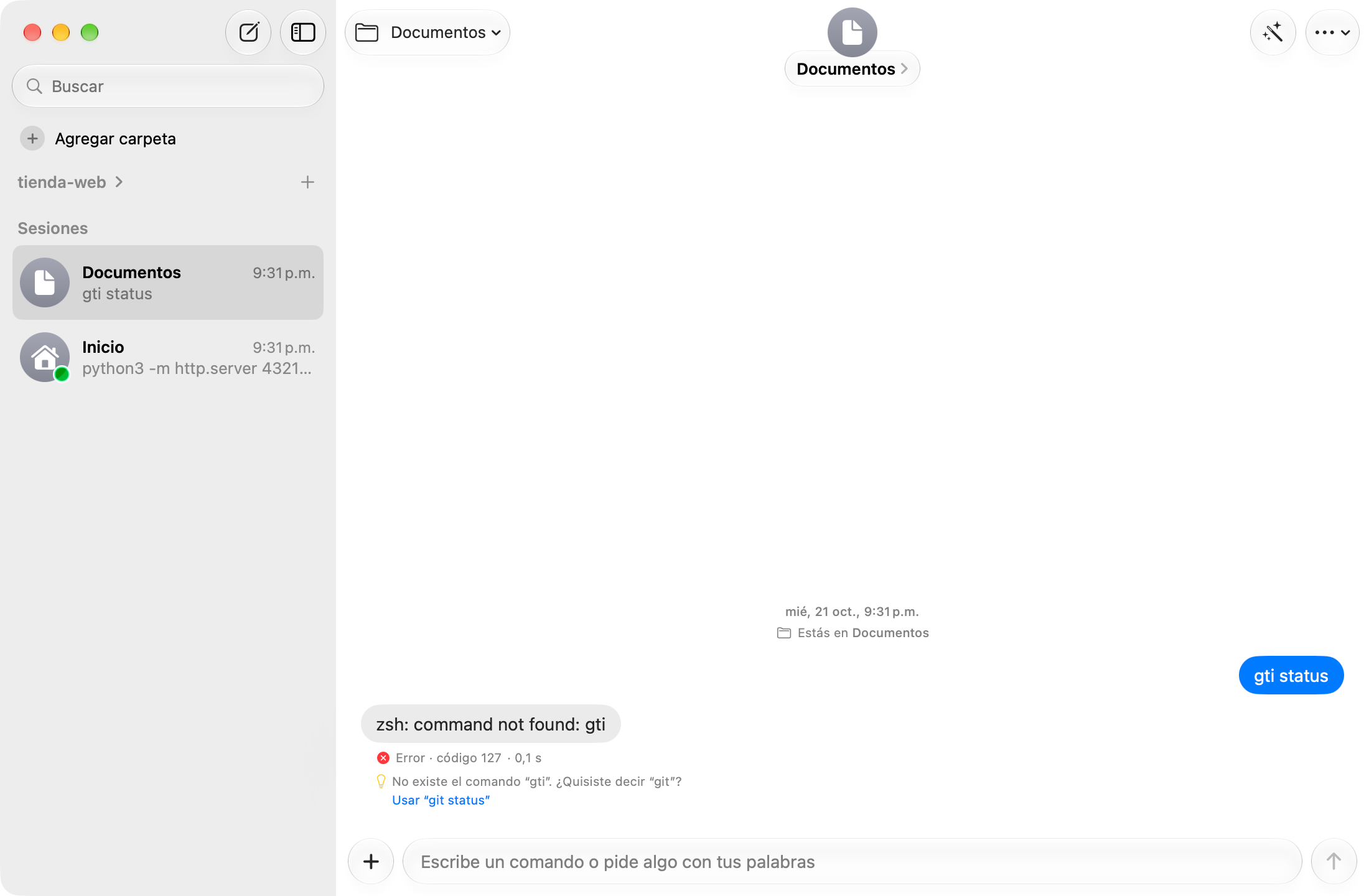Image resolution: width=1369 pixels, height=896 pixels.
Task: Click the lightbulb hint icon
Action: click(381, 782)
